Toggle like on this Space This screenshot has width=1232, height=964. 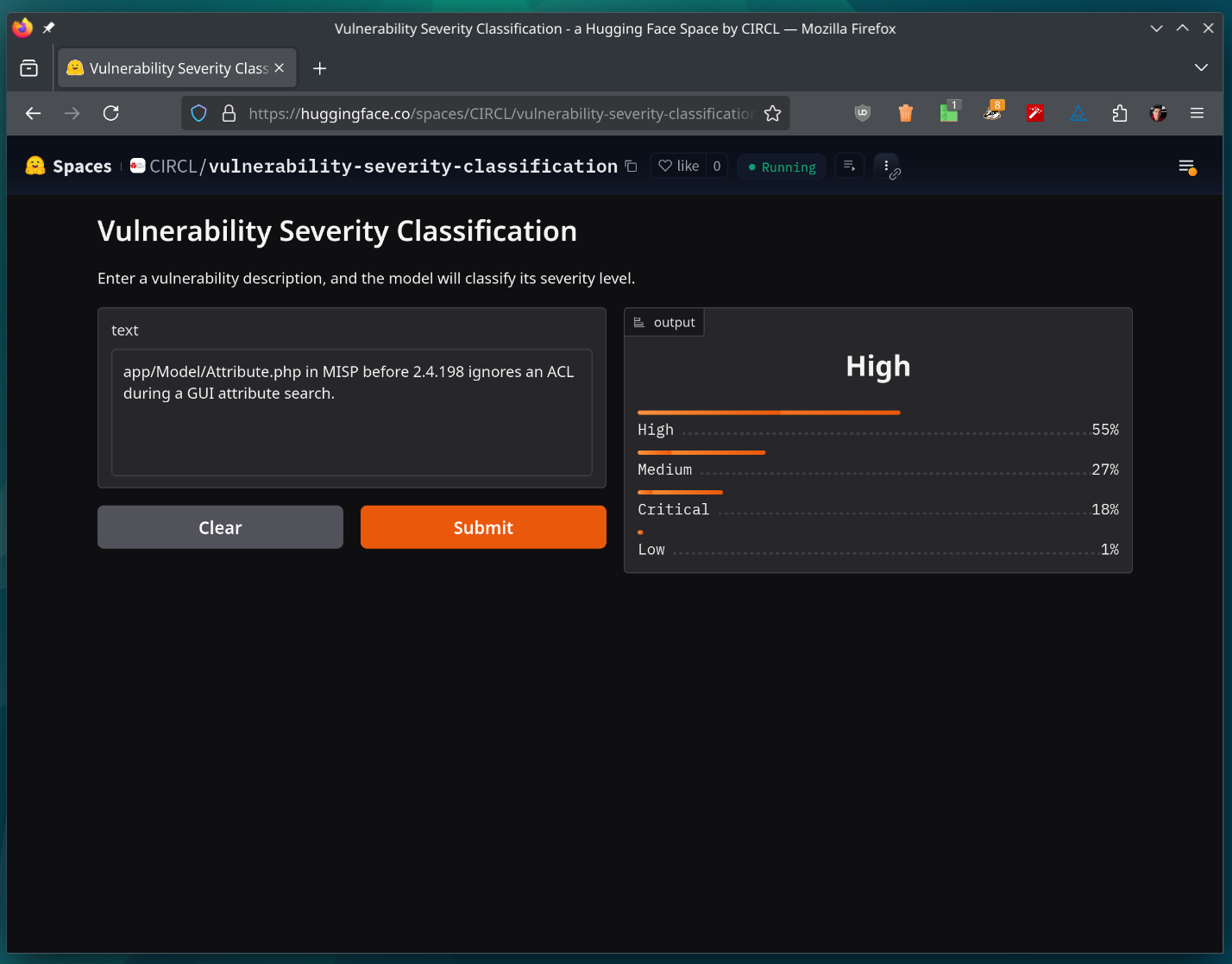click(x=679, y=167)
